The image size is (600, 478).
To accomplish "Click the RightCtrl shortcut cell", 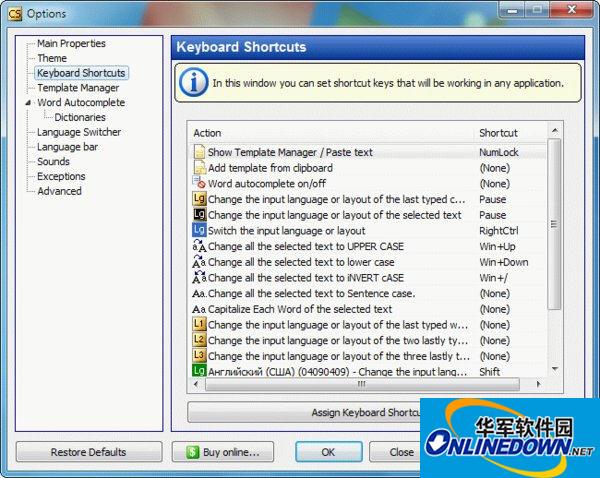I will 499,230.
